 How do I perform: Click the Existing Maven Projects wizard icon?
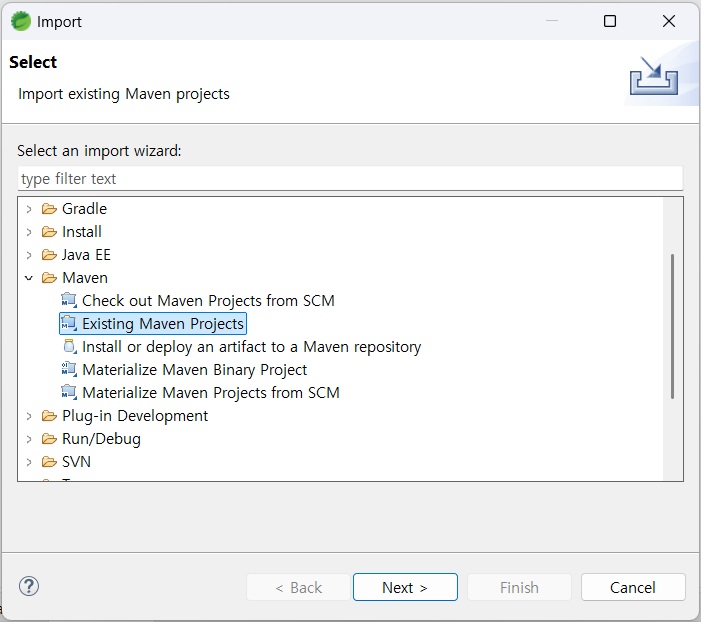69,323
